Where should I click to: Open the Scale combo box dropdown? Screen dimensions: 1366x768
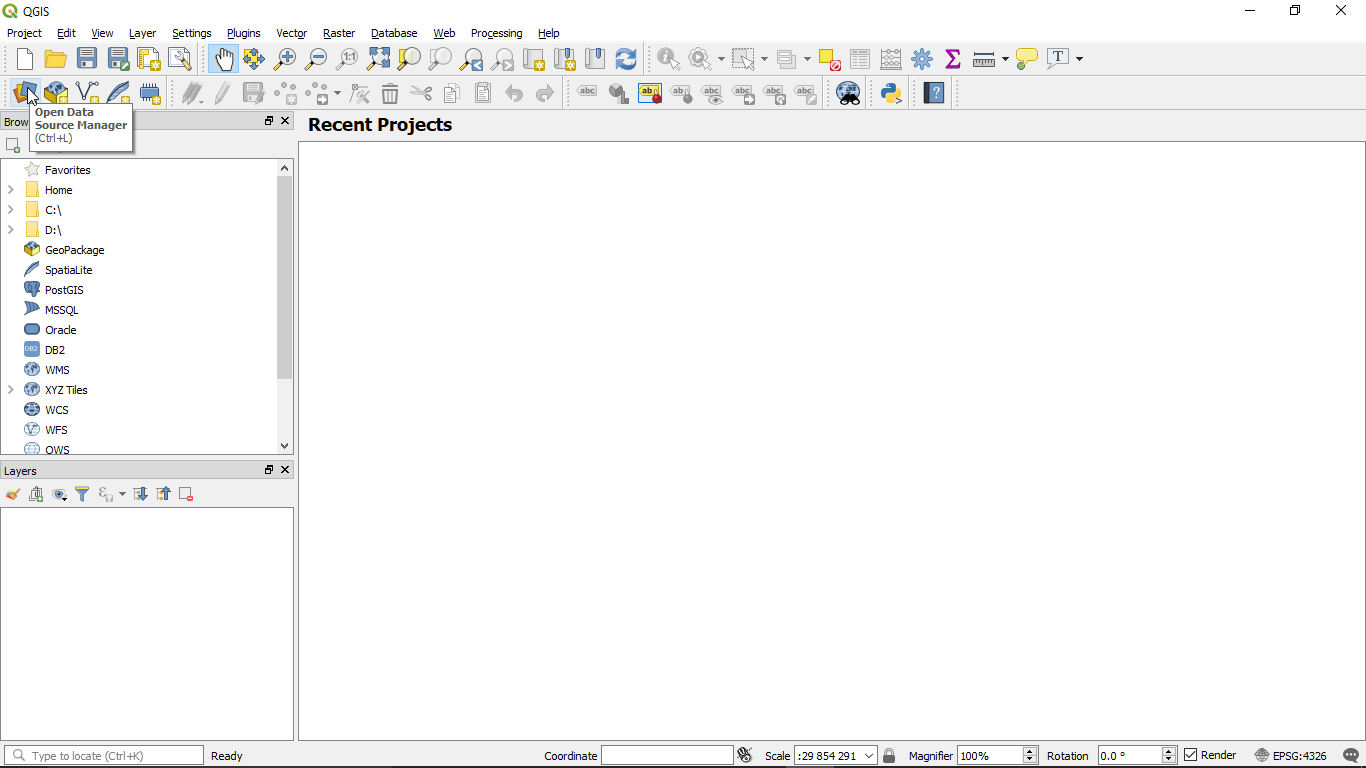click(869, 756)
